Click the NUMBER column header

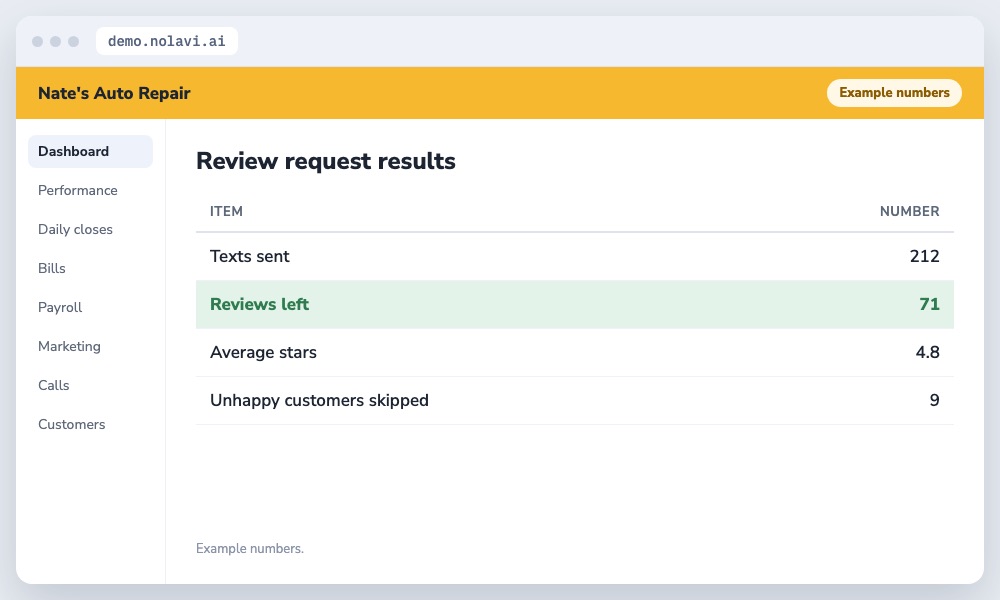coord(909,211)
